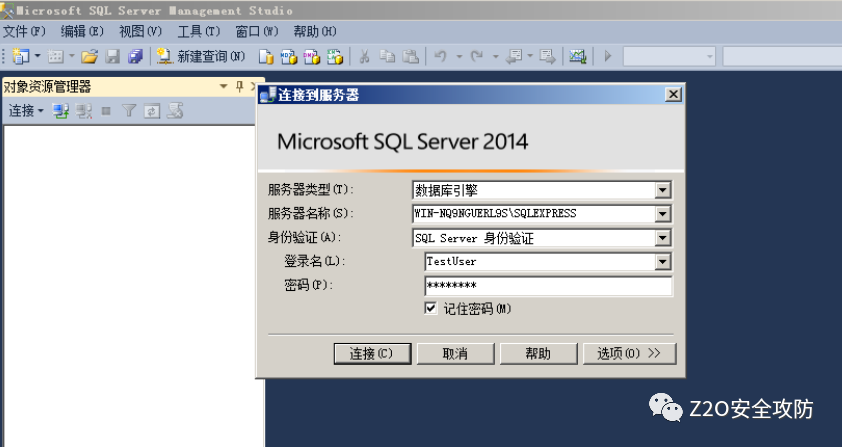Open the 帮助(H) menu
Image resolution: width=842 pixels, height=447 pixels.
(315, 32)
